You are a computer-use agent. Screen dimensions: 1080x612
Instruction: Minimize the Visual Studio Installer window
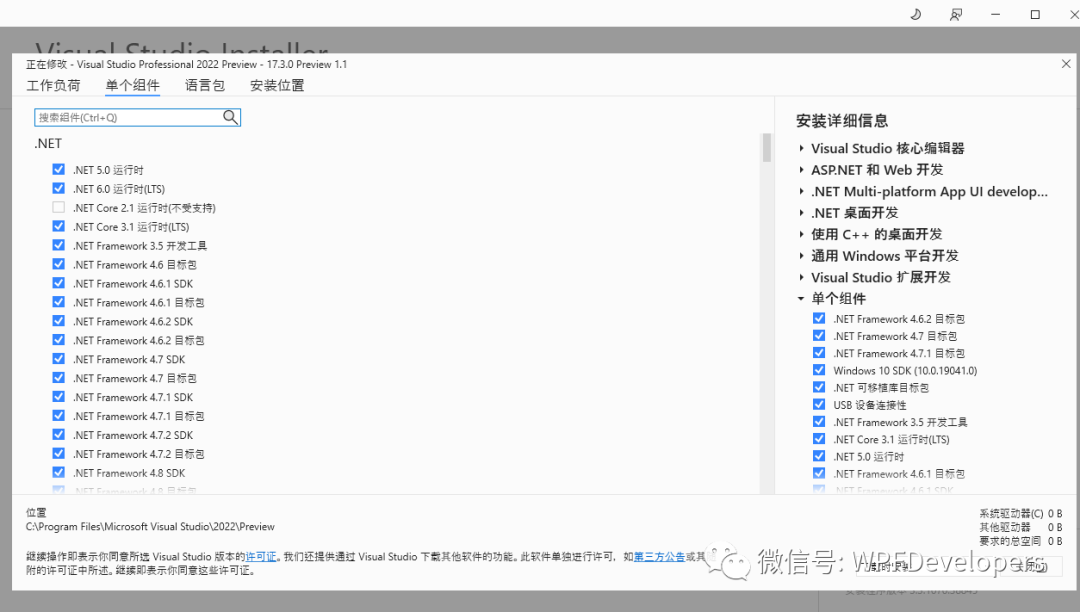pos(995,14)
